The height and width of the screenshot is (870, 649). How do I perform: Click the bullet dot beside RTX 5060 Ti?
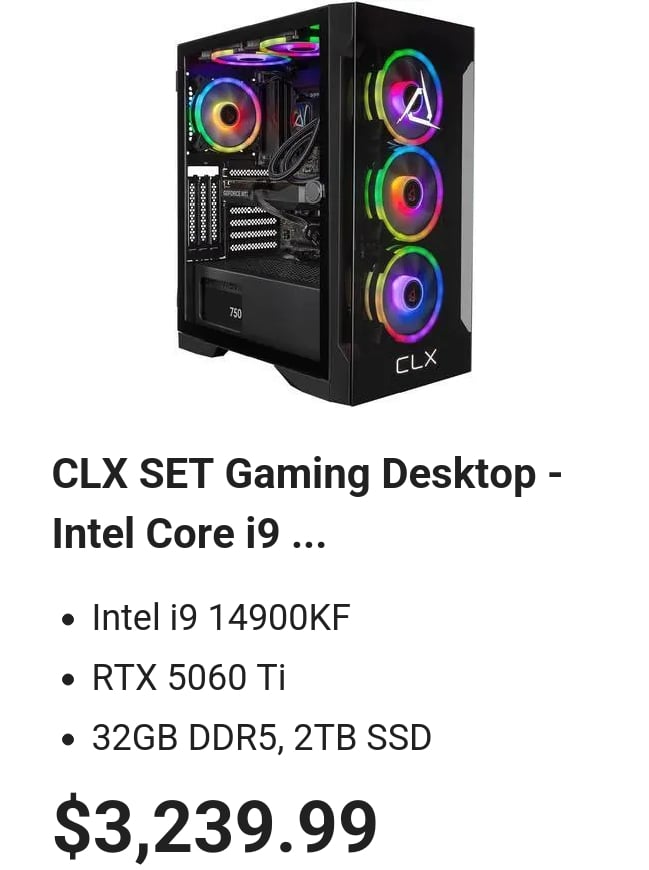click(68, 680)
